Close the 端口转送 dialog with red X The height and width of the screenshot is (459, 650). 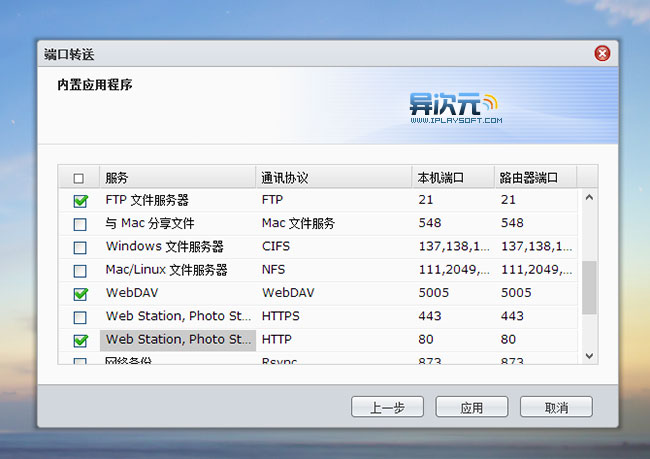point(601,54)
